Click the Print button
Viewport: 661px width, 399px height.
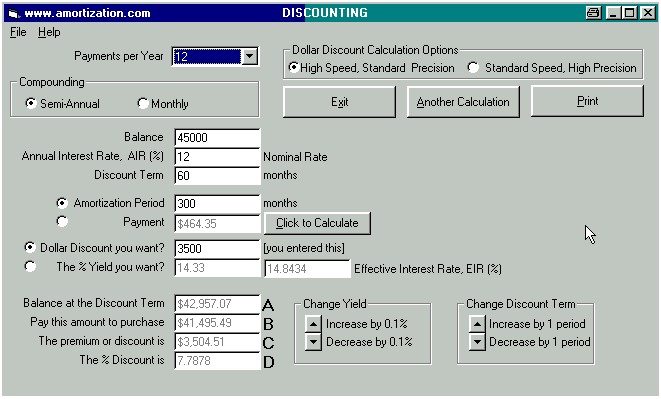click(587, 101)
